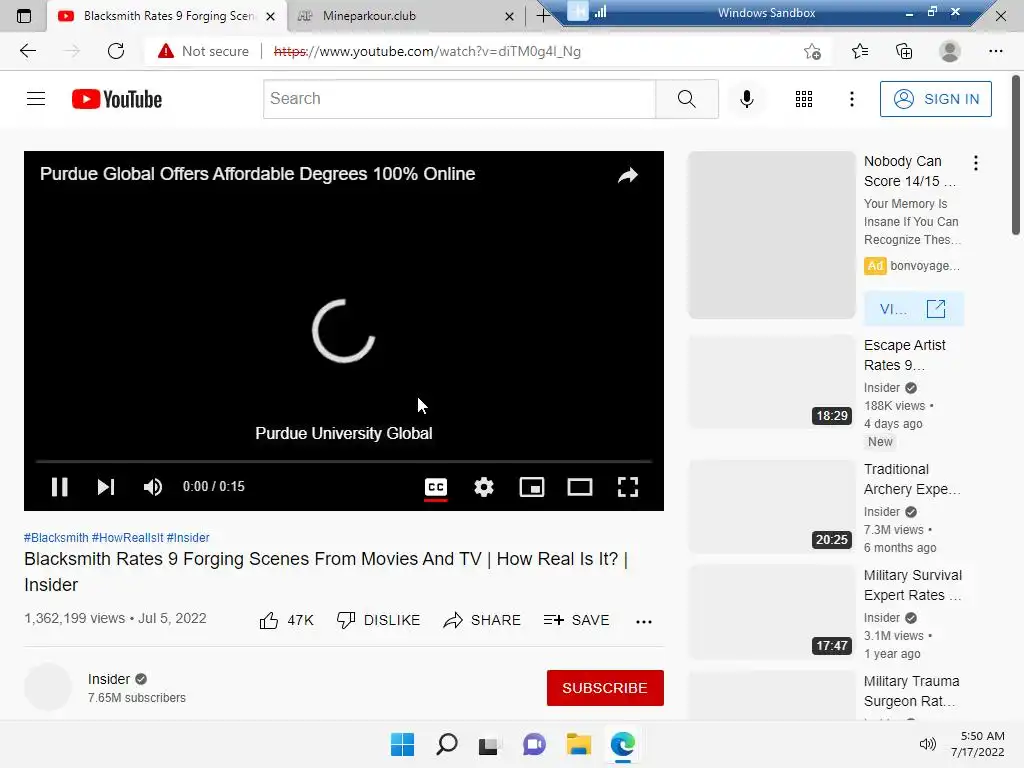Image resolution: width=1024 pixels, height=768 pixels.
Task: Click the Insider channel avatar
Action: pyautogui.click(x=48, y=687)
